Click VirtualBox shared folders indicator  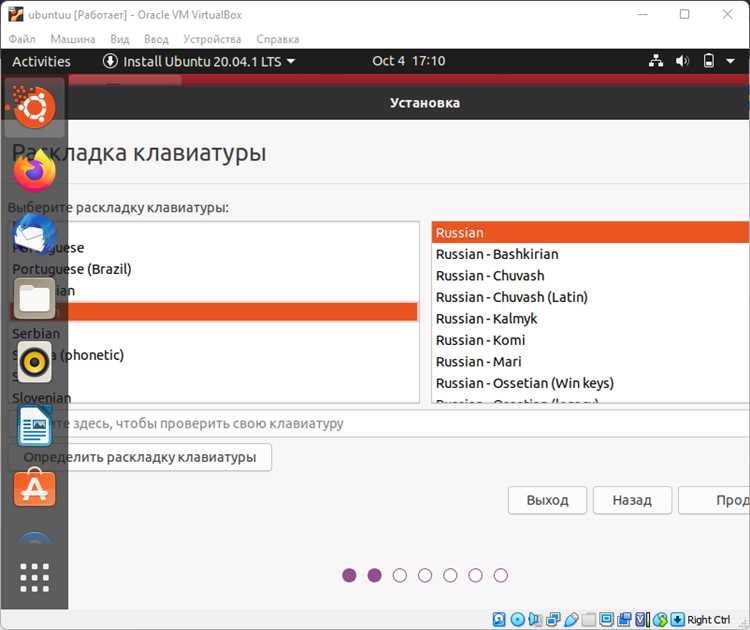pyautogui.click(x=589, y=619)
